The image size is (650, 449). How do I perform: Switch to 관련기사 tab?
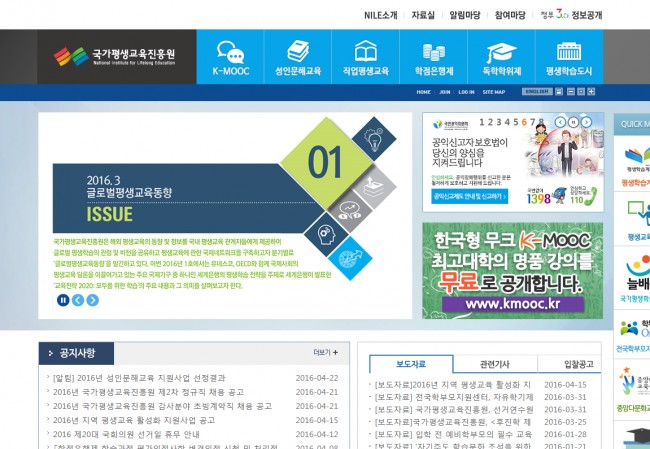495,364
